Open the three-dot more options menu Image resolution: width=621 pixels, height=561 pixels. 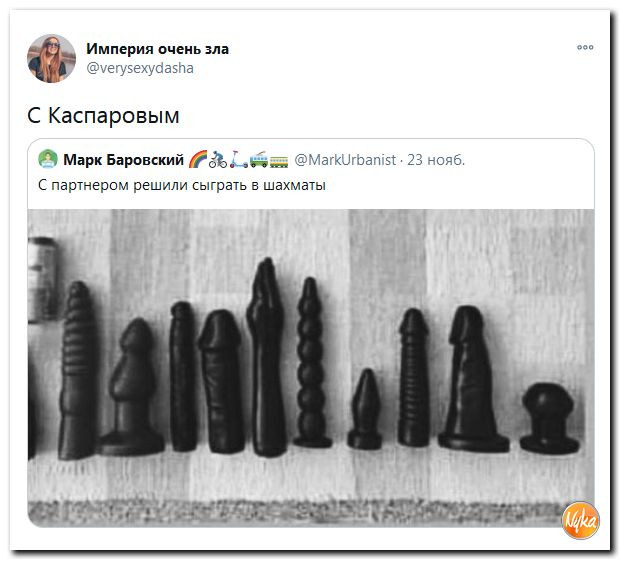click(x=585, y=47)
